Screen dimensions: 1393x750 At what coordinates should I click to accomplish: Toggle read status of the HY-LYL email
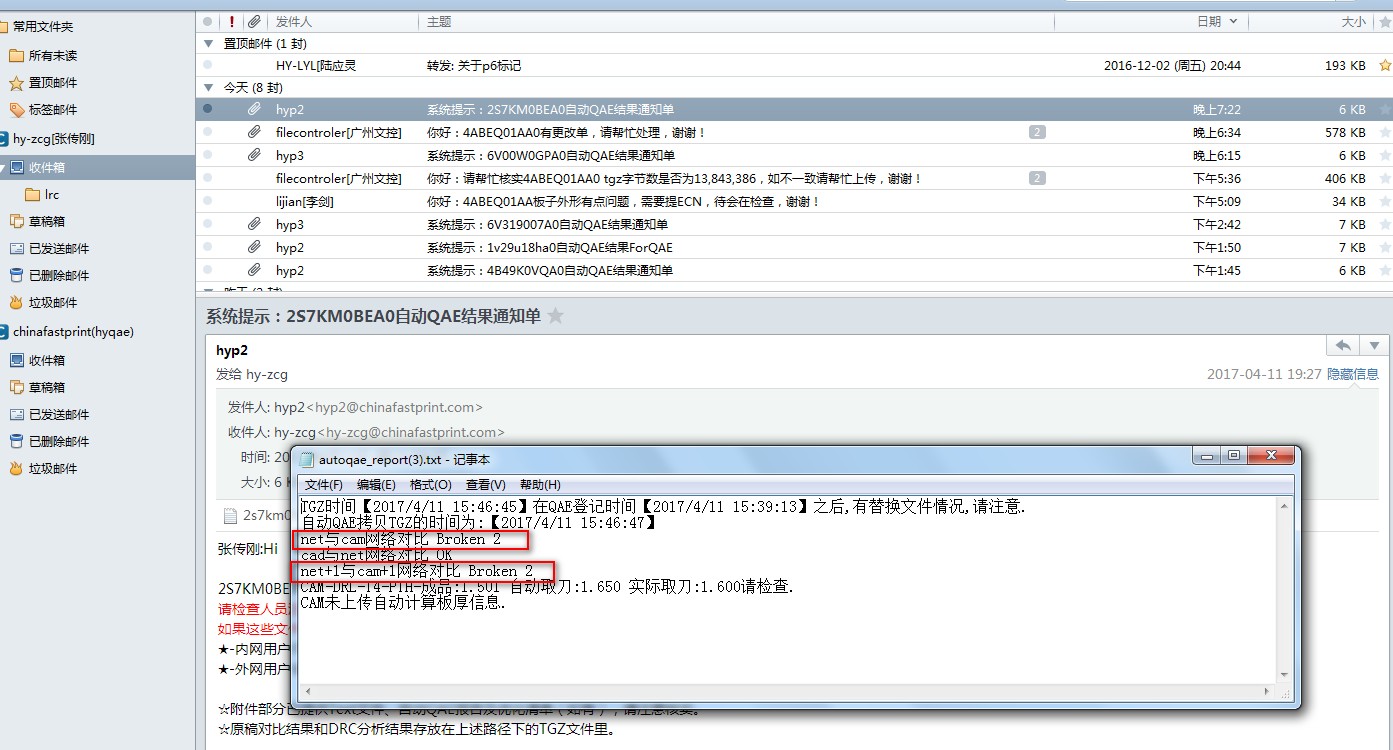(207, 65)
